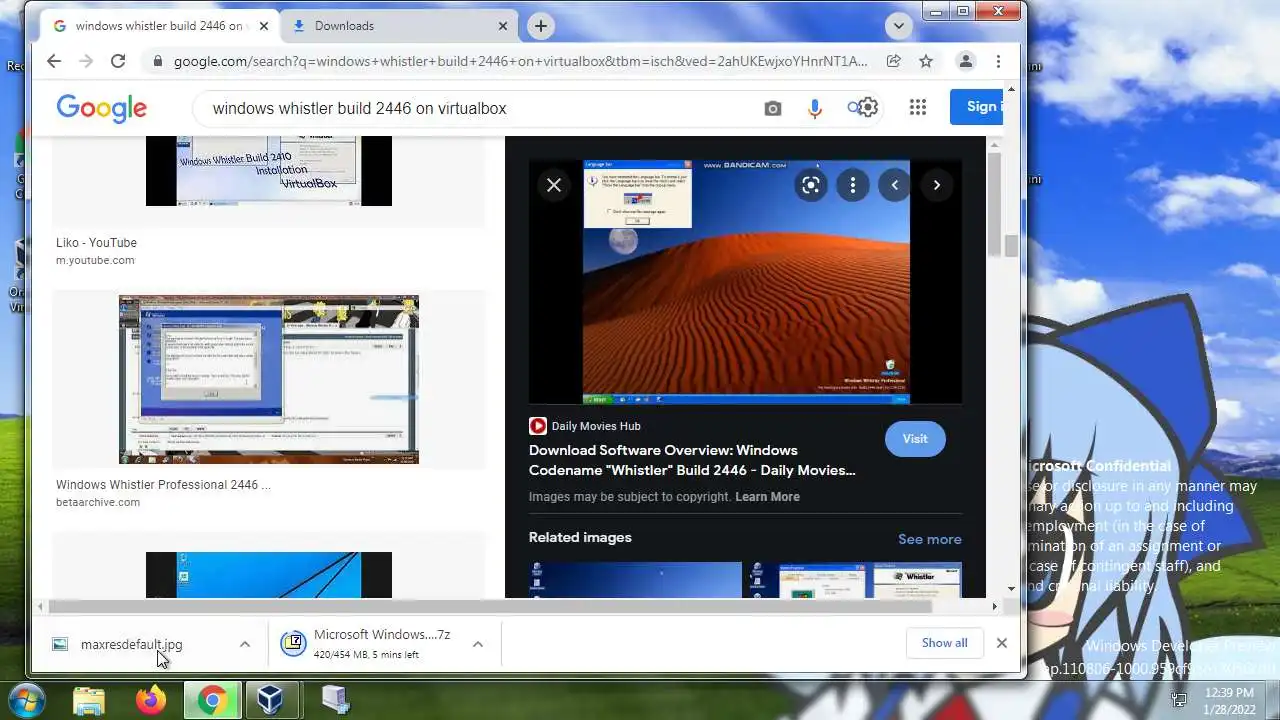Image resolution: width=1280 pixels, height=720 pixels.
Task: Open the maxresdefault.jpg downloaded file
Action: tap(132, 644)
